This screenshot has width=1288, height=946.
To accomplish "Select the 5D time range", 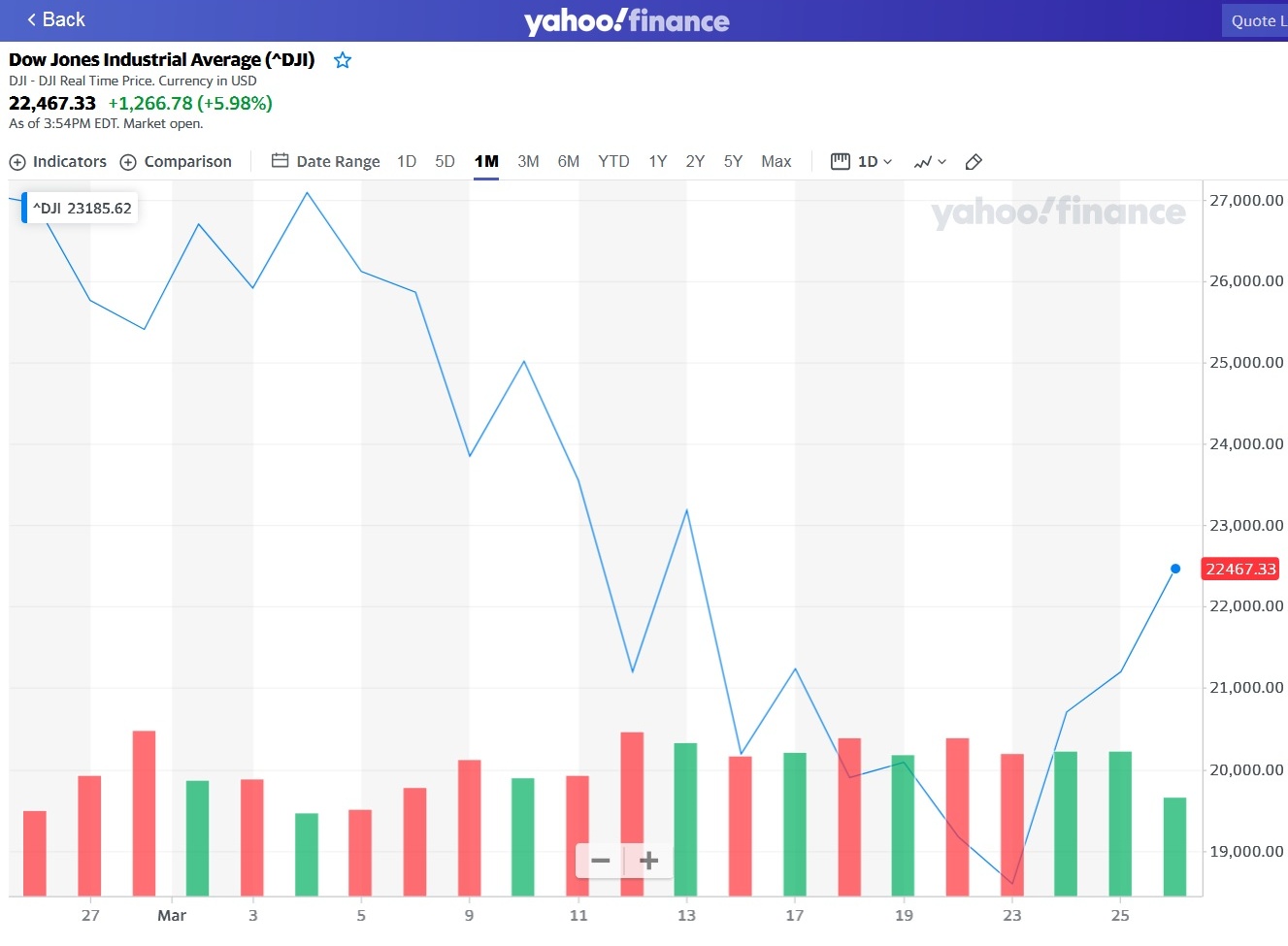I will point(445,162).
